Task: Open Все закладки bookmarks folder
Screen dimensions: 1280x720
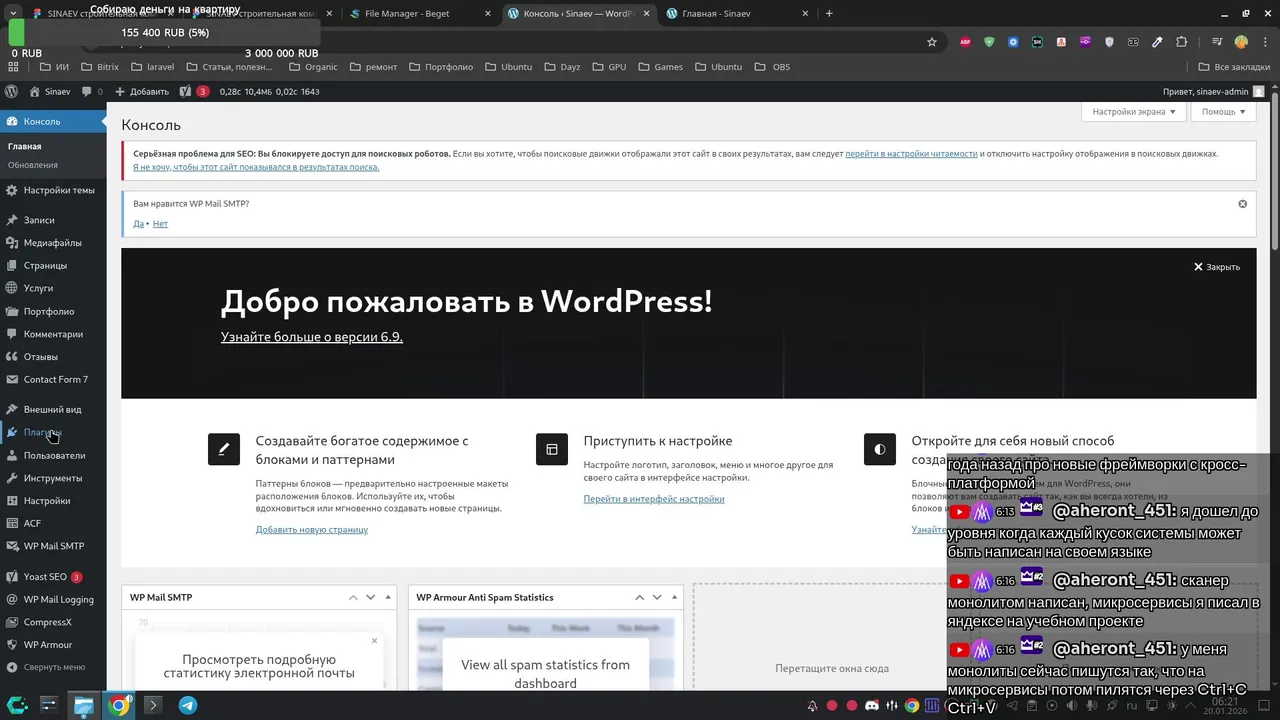Action: tap(1234, 67)
